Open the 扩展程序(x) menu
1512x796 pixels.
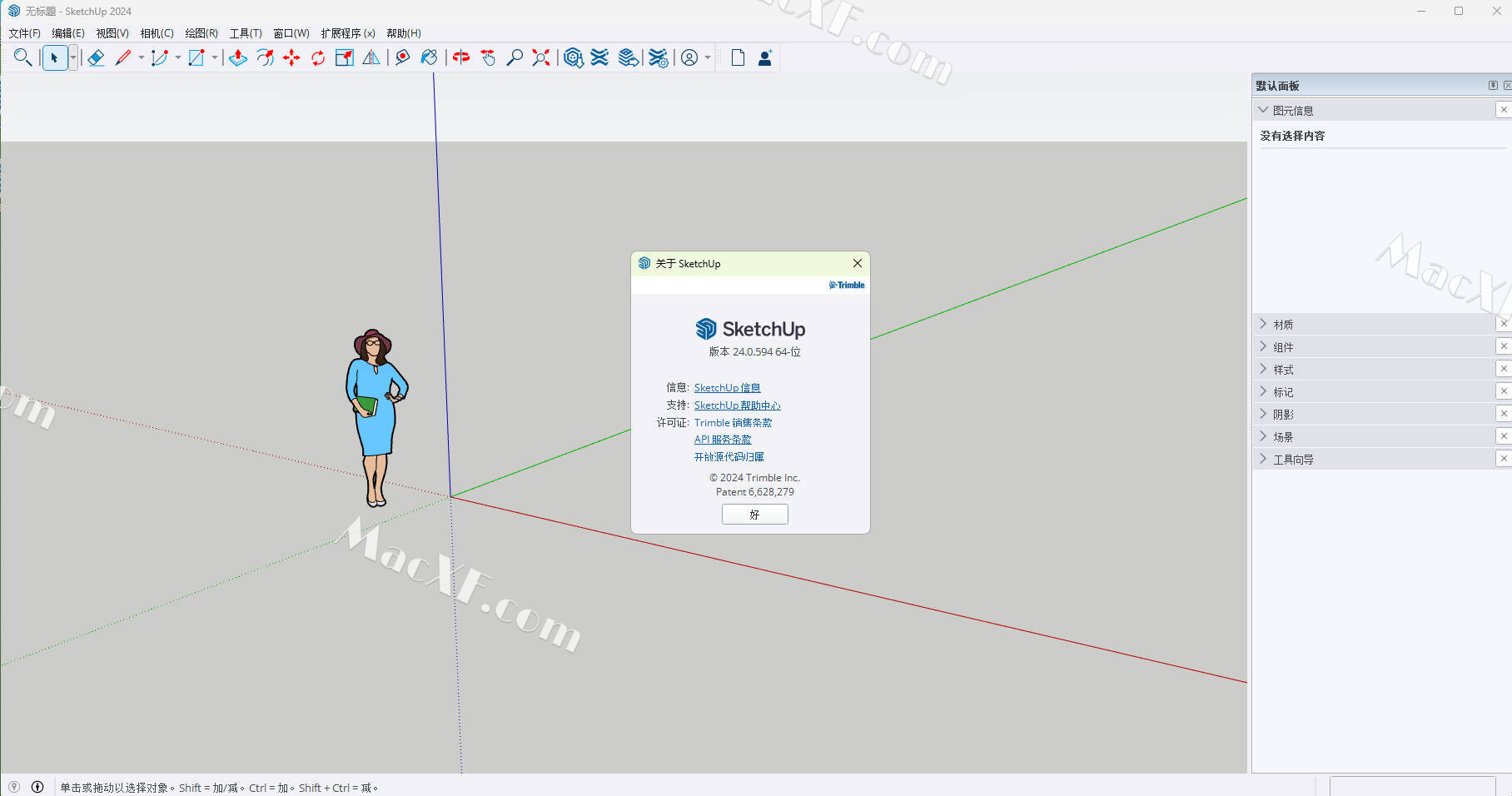coord(348,33)
